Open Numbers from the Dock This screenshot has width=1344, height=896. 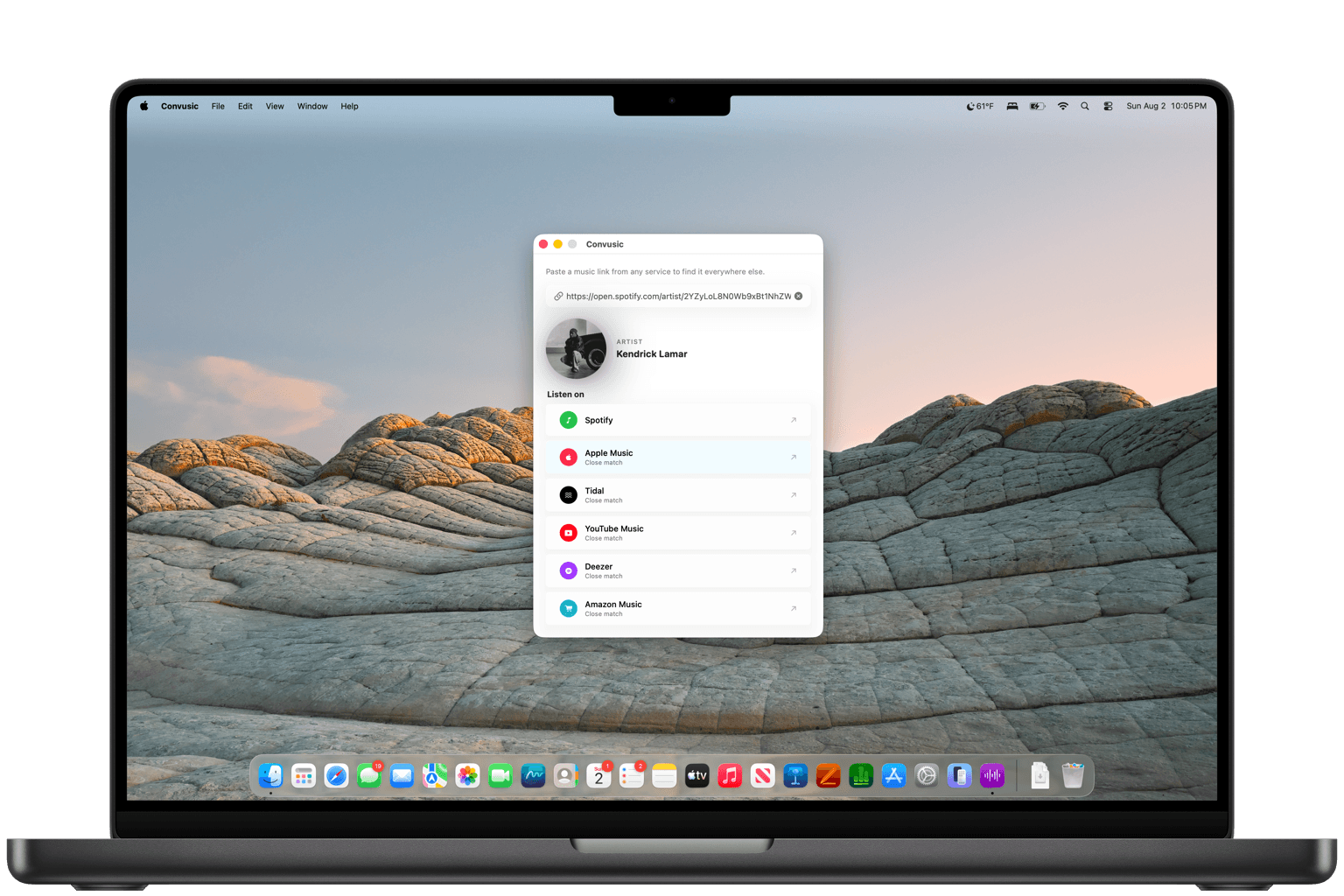click(x=861, y=775)
